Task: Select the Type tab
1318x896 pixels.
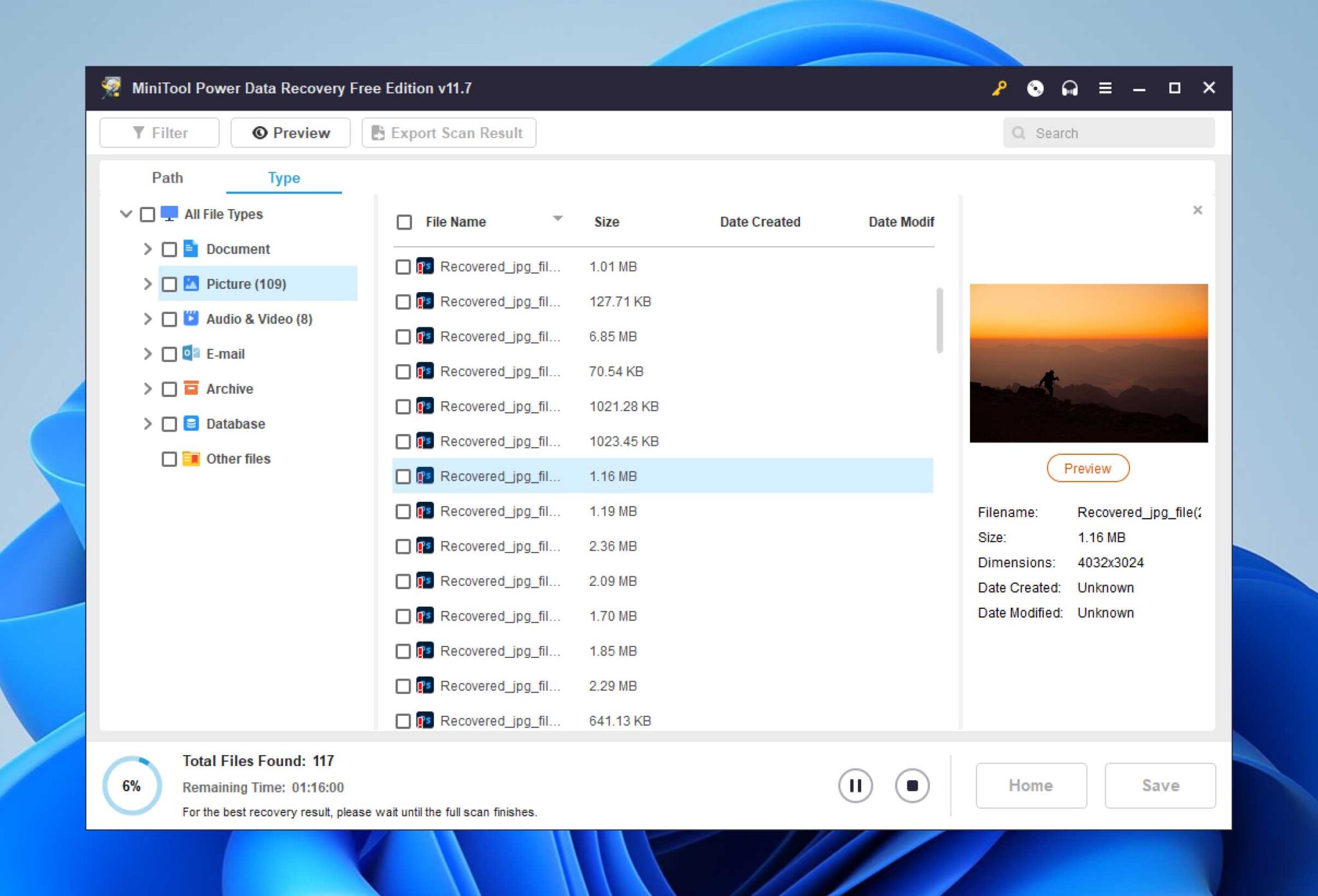Action: pos(283,178)
